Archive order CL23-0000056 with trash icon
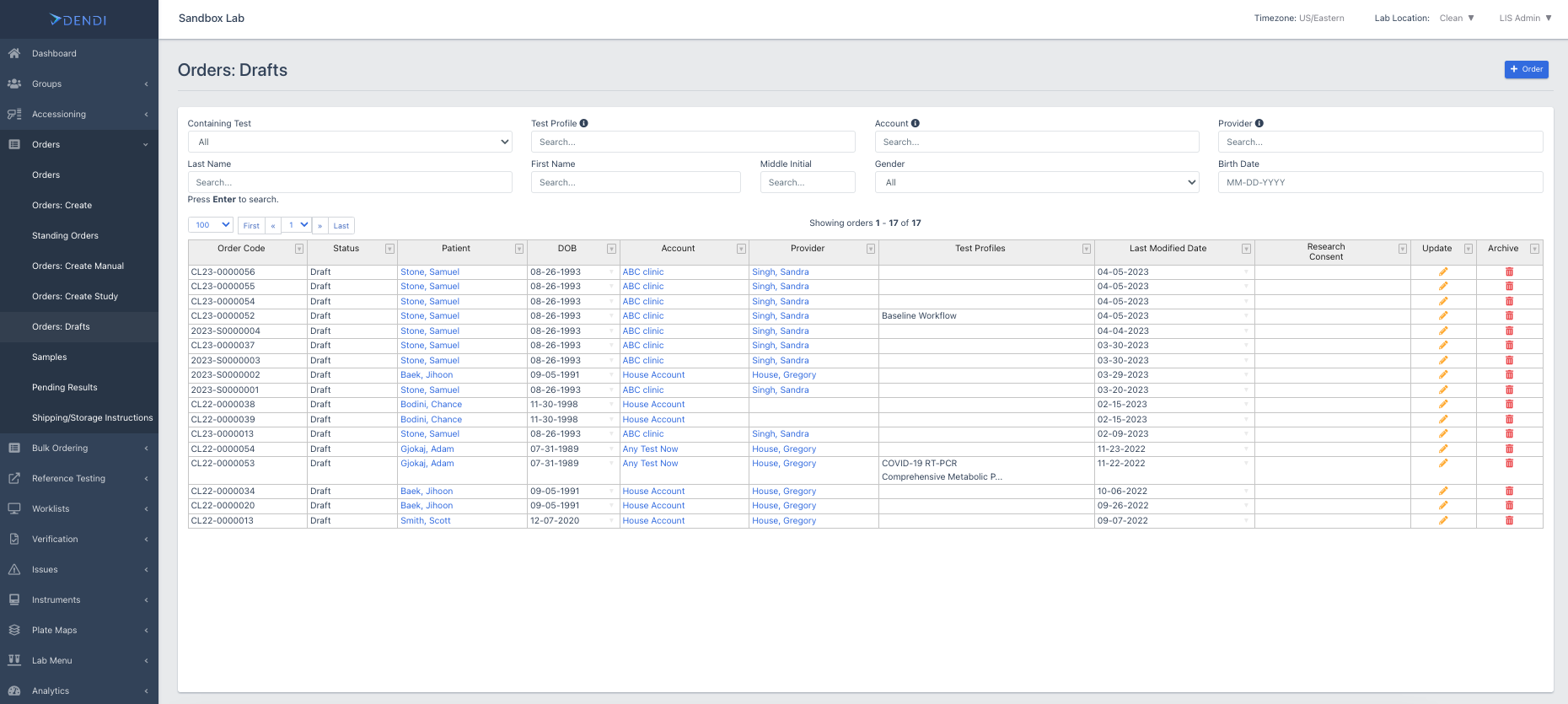This screenshot has width=1568, height=704. [x=1509, y=271]
